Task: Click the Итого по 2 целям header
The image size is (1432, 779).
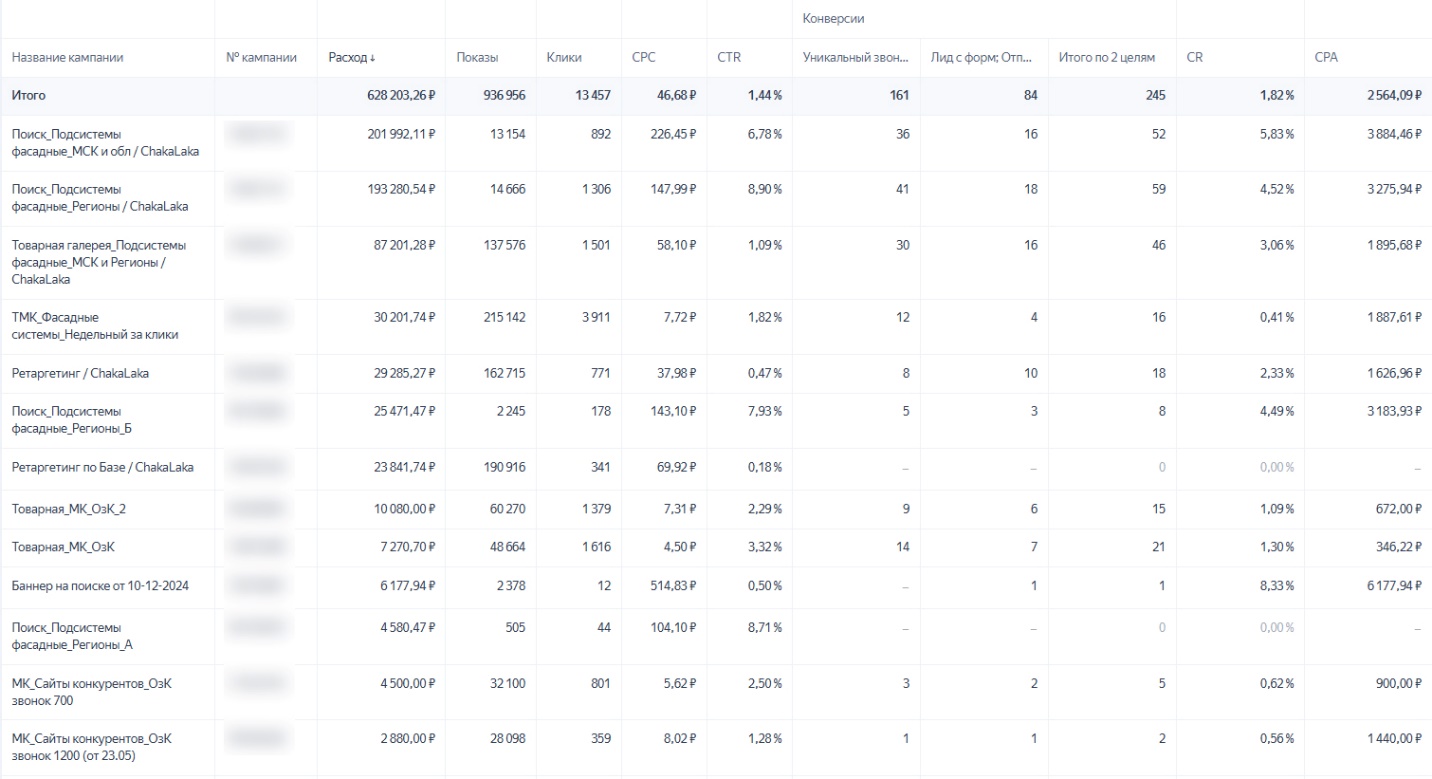Action: [x=1107, y=58]
